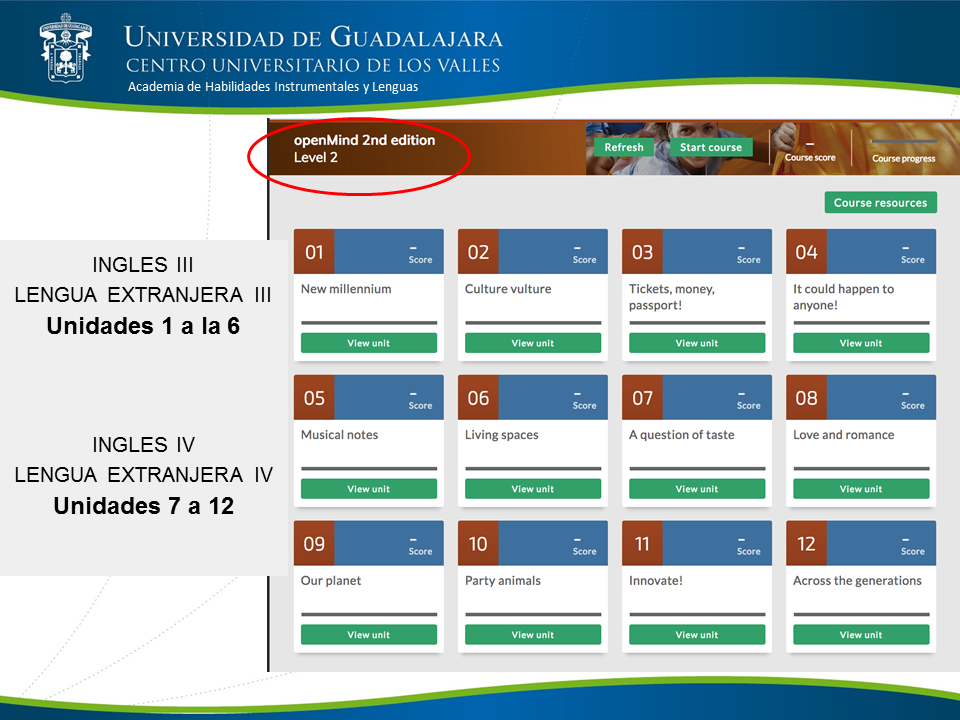Click the INGLES IV heading
The height and width of the screenshot is (720, 960).
click(x=143, y=444)
